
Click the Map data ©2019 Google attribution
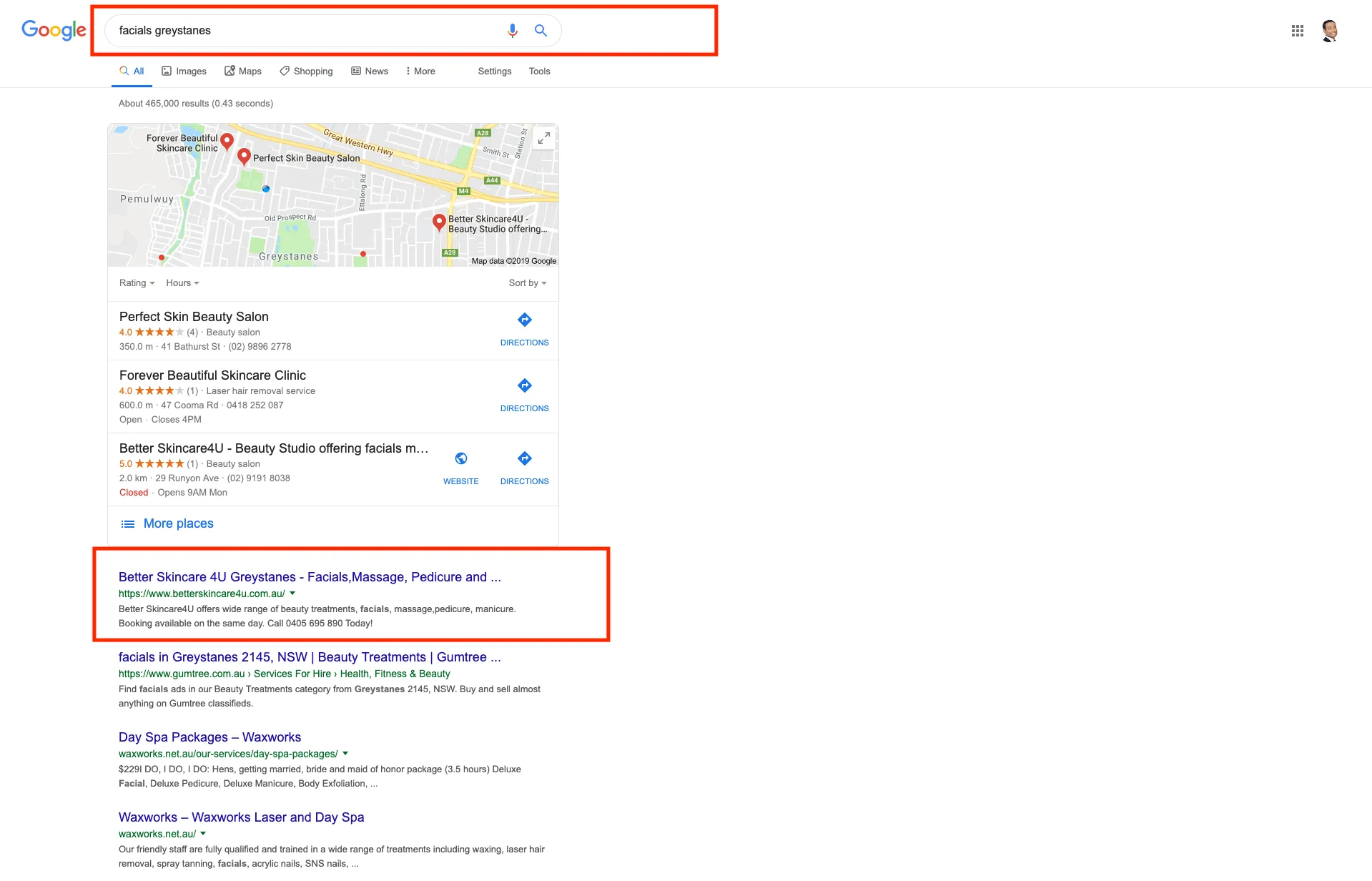click(x=514, y=261)
